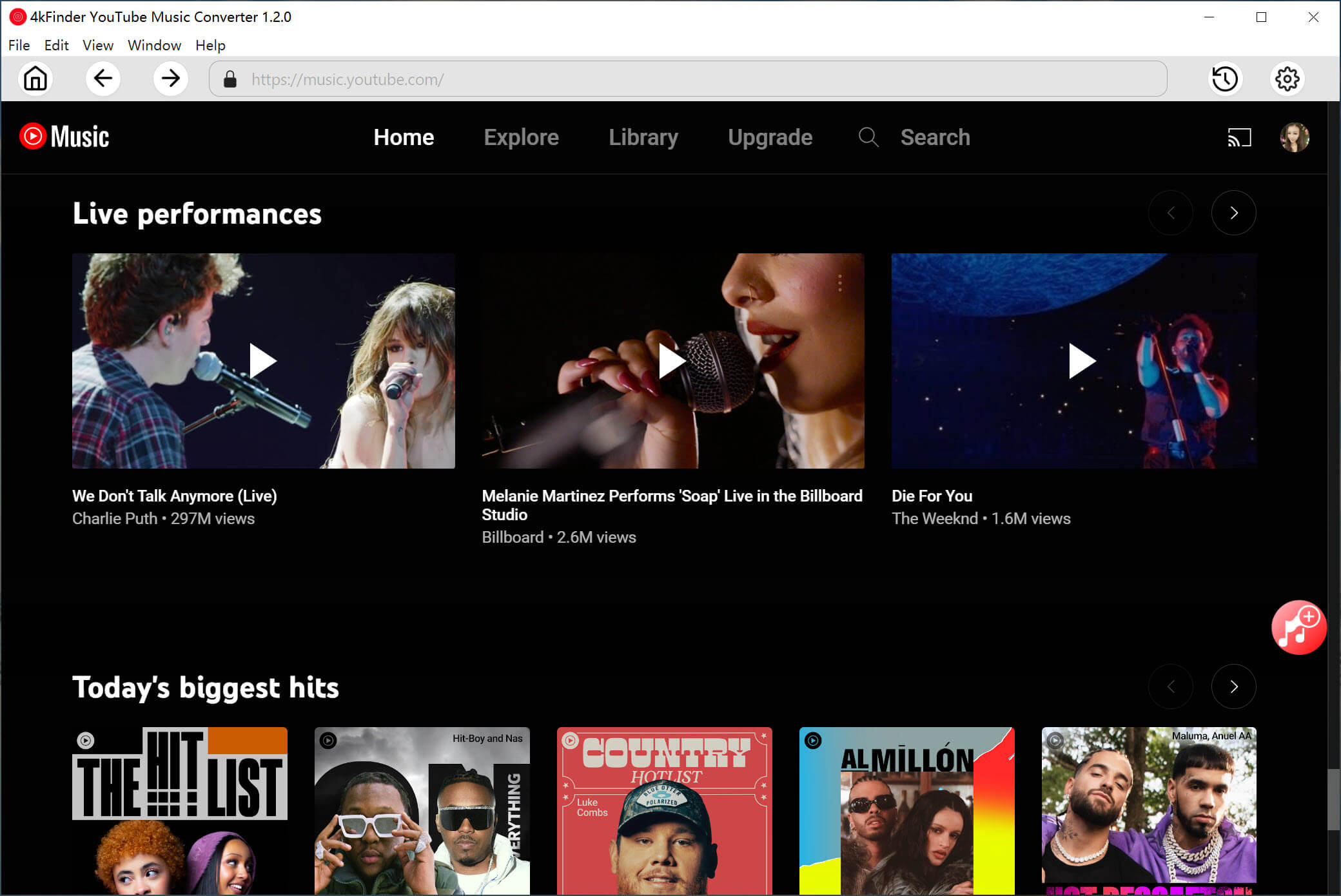
Task: Go back with the left arrow button
Action: (x=103, y=79)
